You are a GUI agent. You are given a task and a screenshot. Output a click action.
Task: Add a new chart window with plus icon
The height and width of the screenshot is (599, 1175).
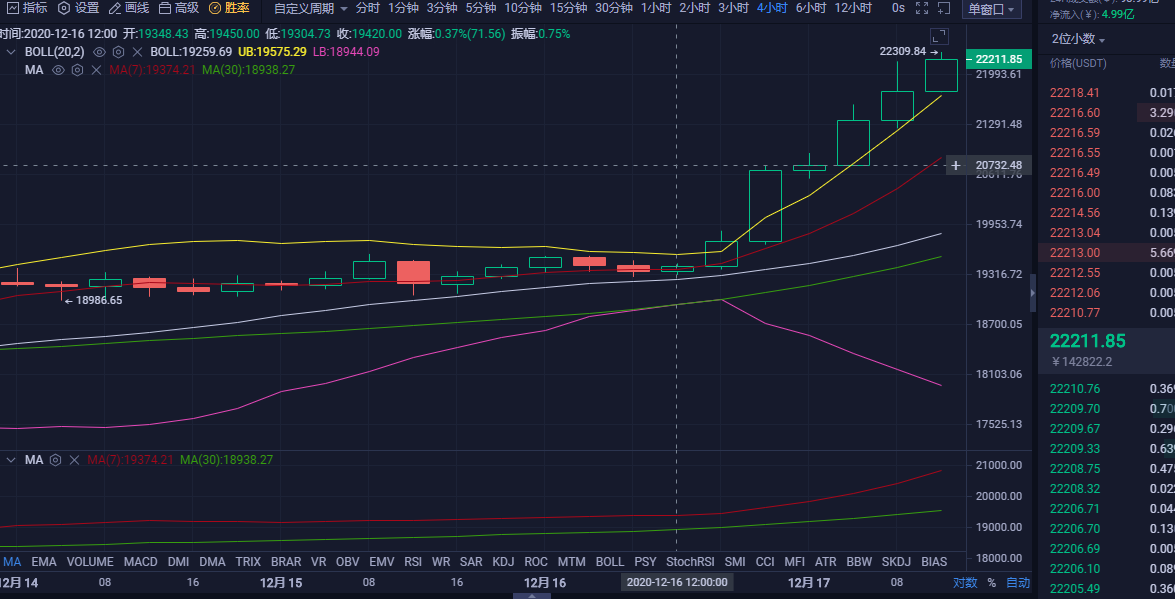944,8
